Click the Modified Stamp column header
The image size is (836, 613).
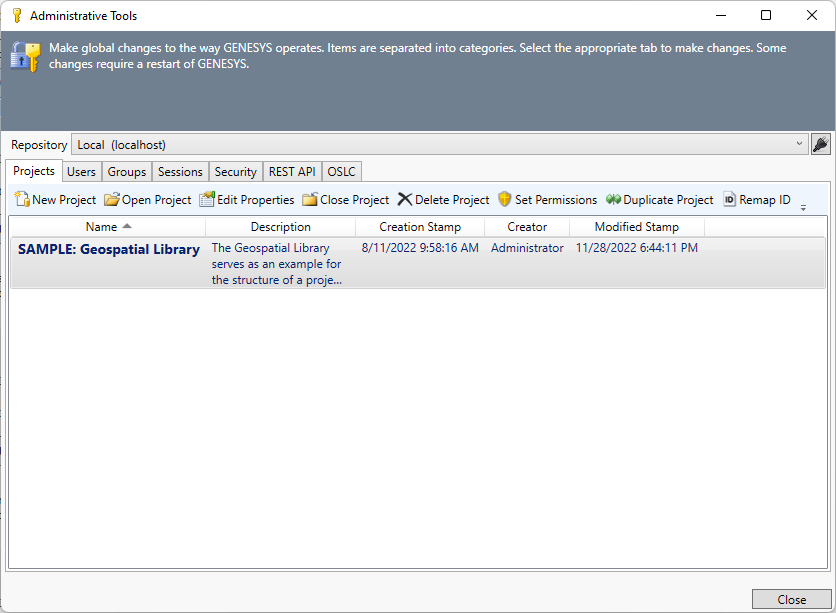pos(636,227)
